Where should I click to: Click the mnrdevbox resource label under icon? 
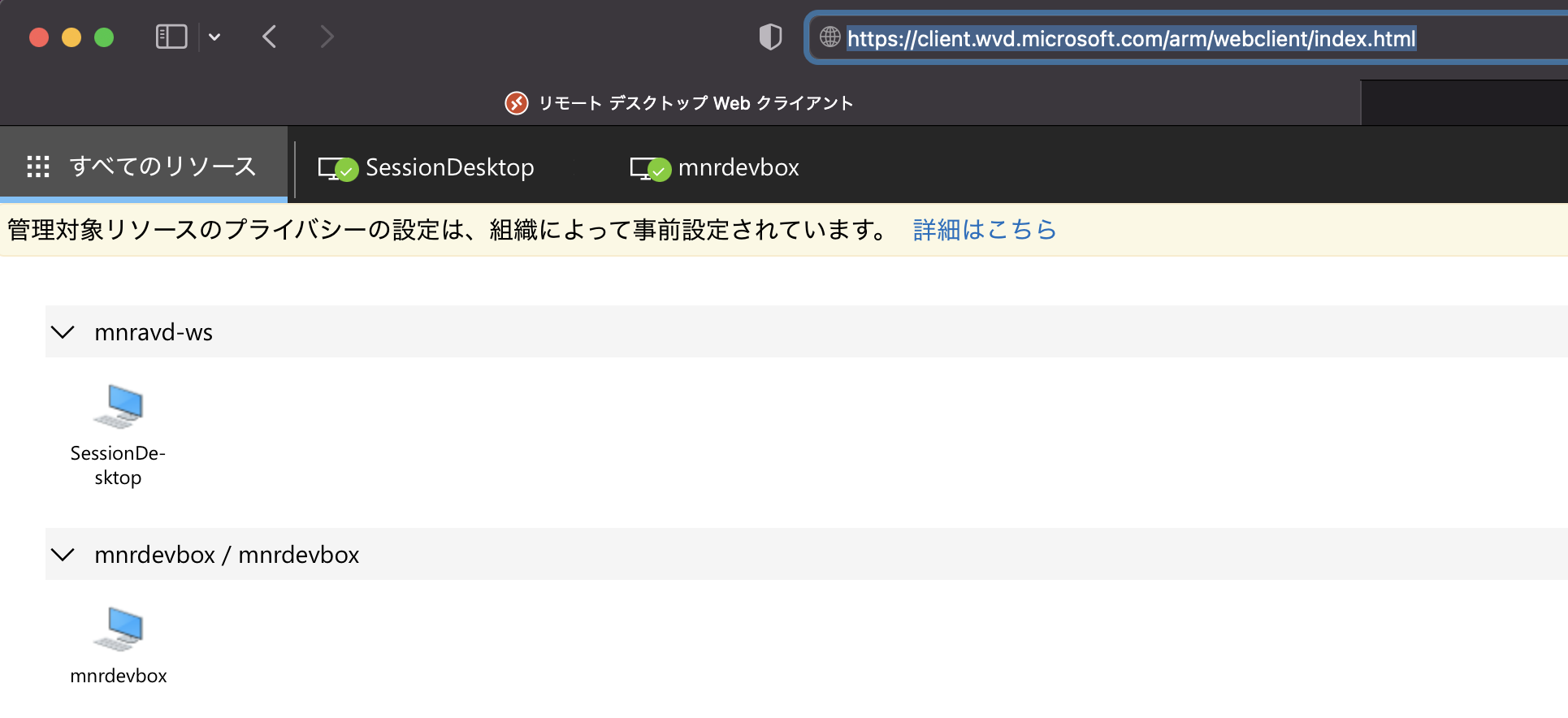tap(119, 676)
